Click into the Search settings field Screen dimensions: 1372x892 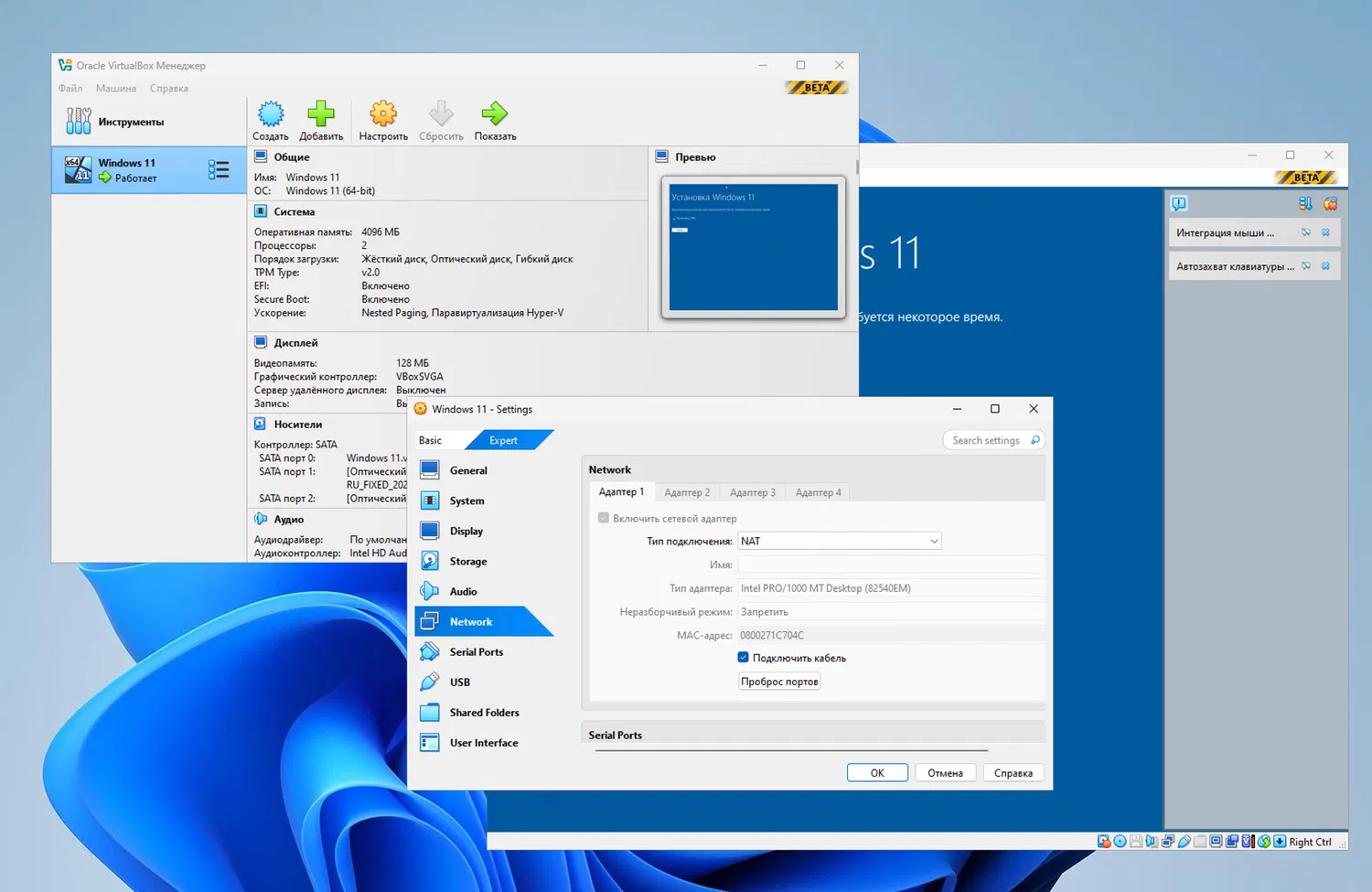(x=993, y=440)
